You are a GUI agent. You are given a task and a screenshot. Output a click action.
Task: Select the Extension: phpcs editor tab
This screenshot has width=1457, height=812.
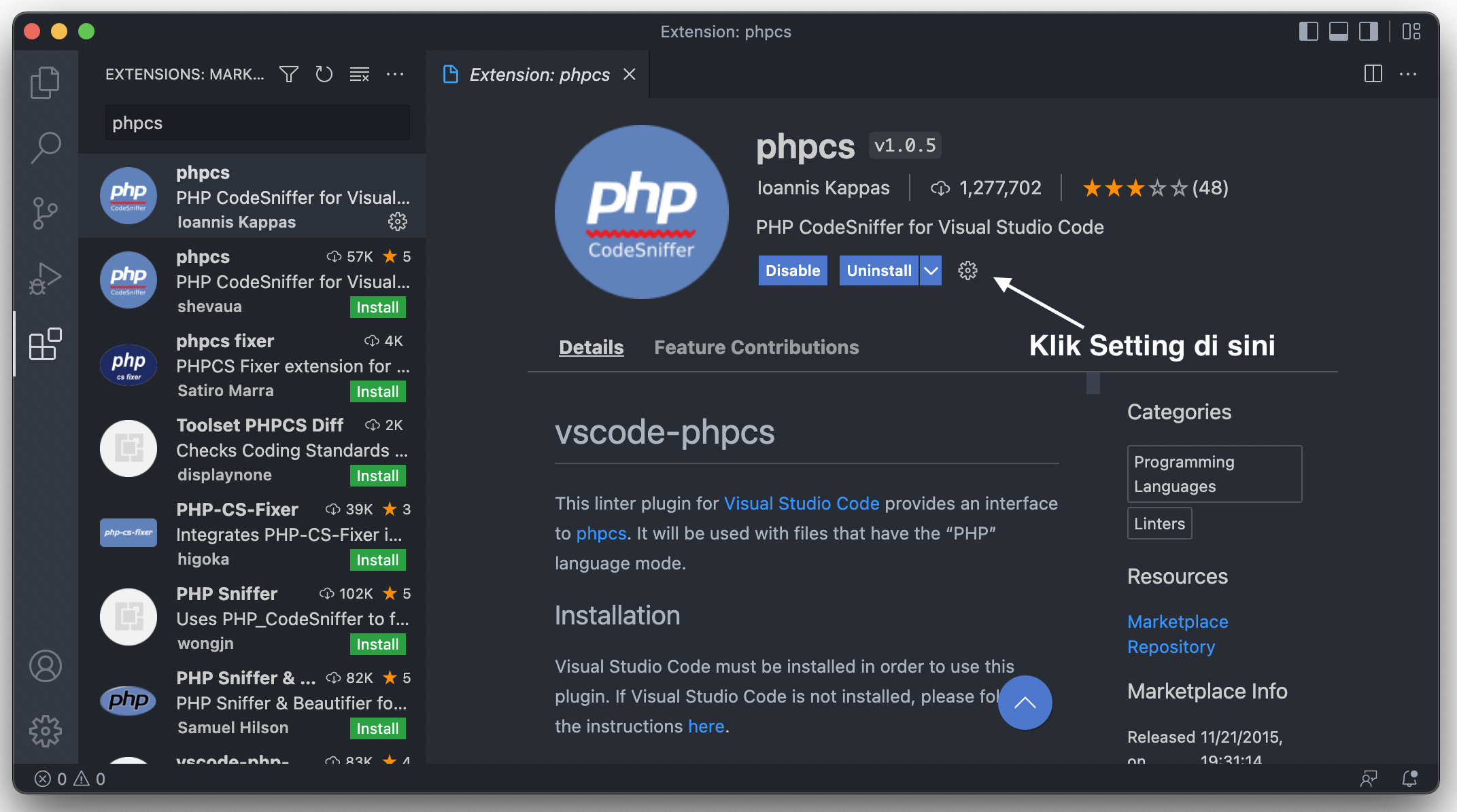pos(538,74)
